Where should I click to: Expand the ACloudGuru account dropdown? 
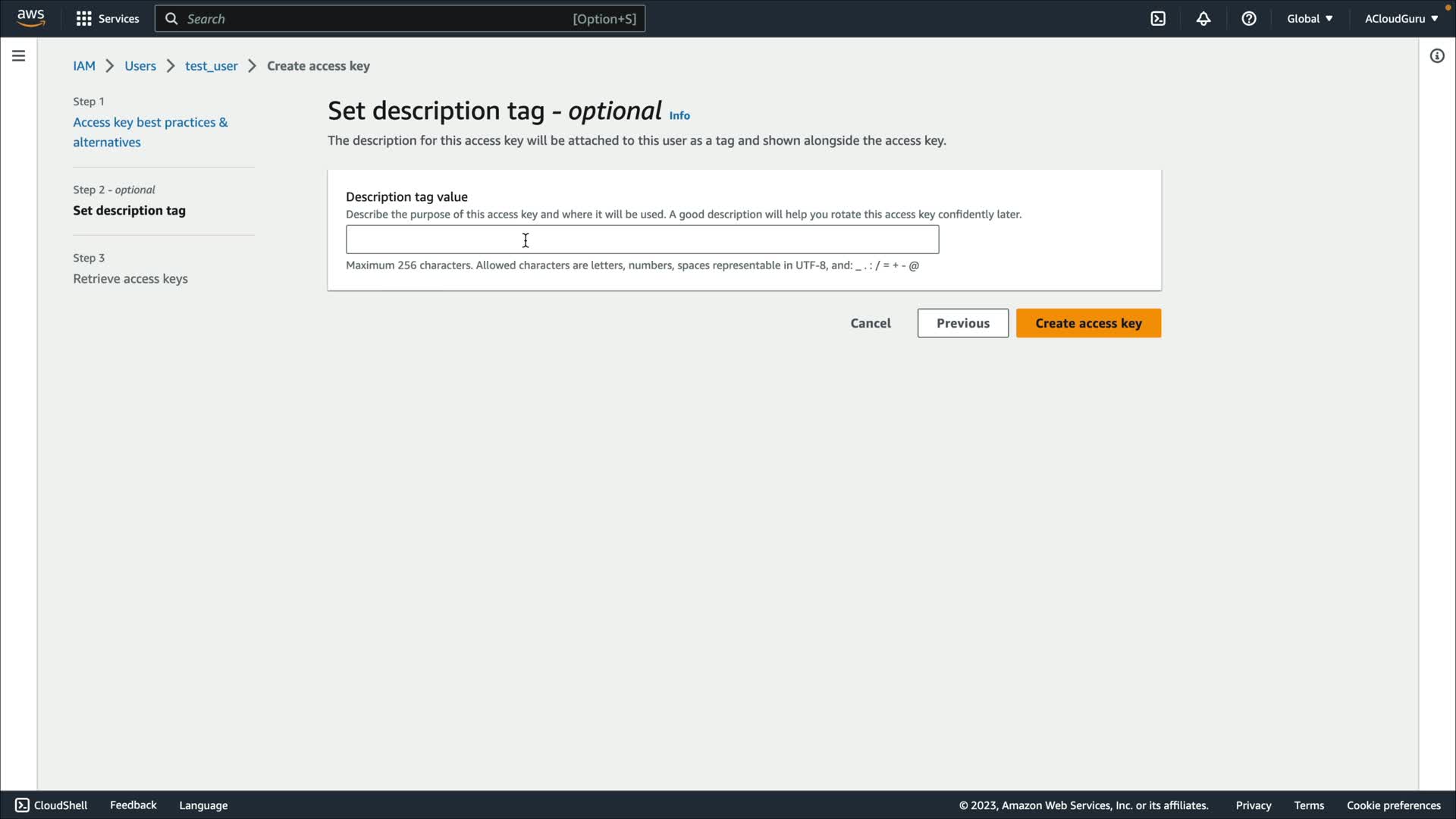[1401, 18]
